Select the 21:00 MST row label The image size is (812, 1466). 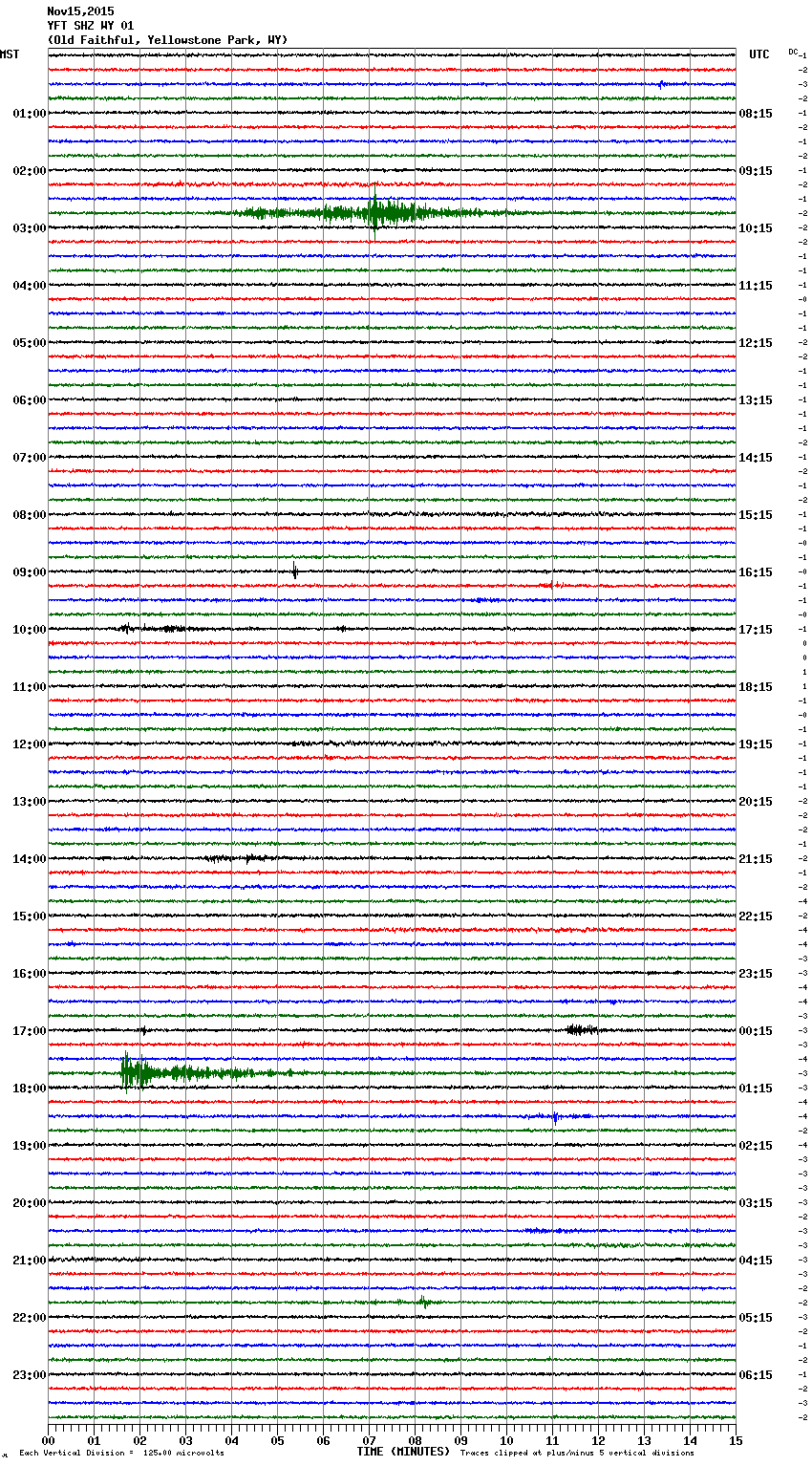click(x=30, y=1261)
